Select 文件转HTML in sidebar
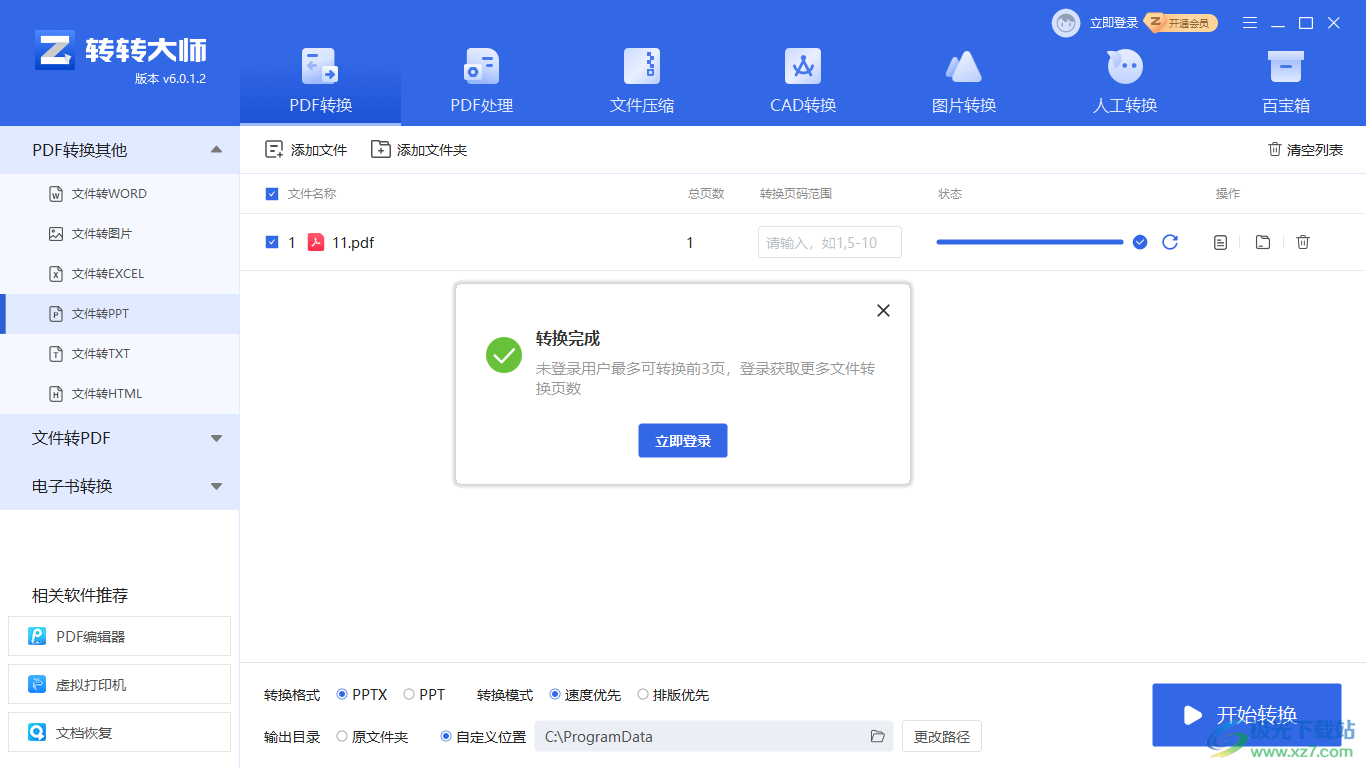This screenshot has height=768, width=1366. [x=119, y=394]
